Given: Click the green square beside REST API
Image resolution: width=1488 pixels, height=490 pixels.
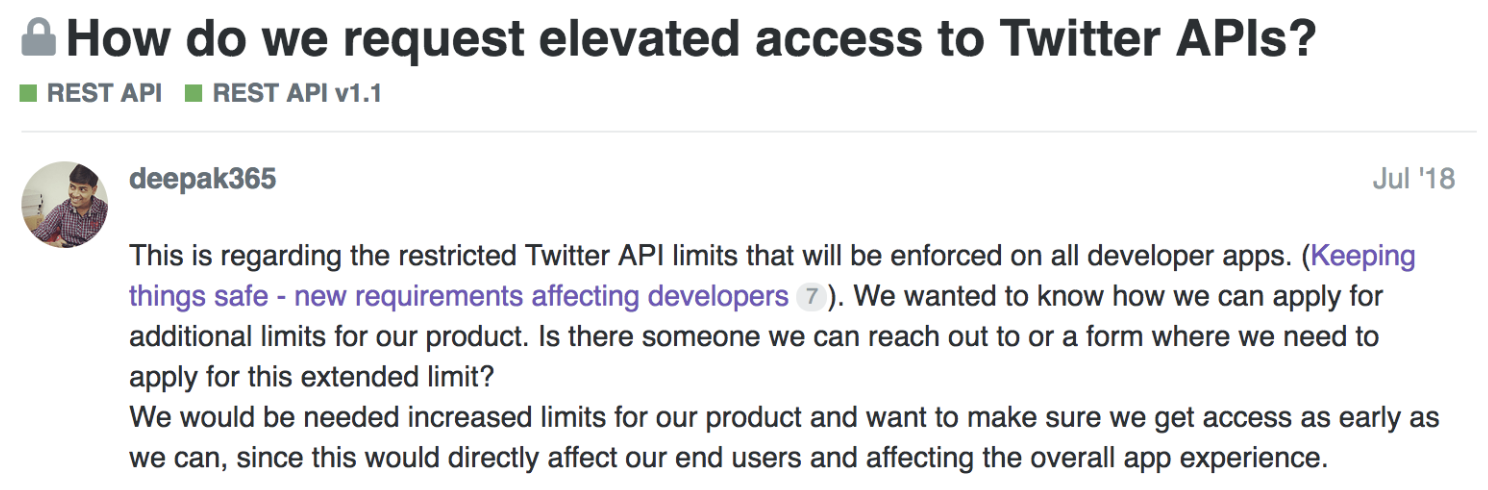Looking at the screenshot, I should coord(28,94).
